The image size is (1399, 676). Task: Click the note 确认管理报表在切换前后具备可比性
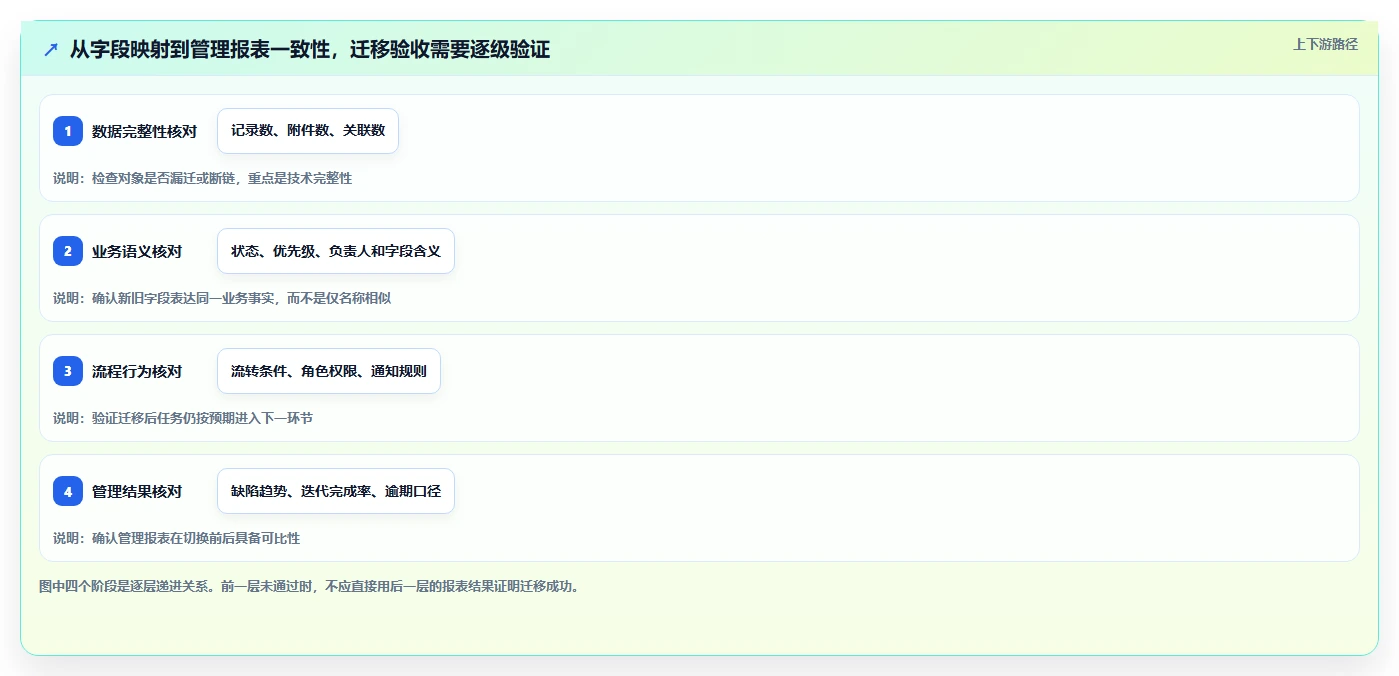[176, 538]
